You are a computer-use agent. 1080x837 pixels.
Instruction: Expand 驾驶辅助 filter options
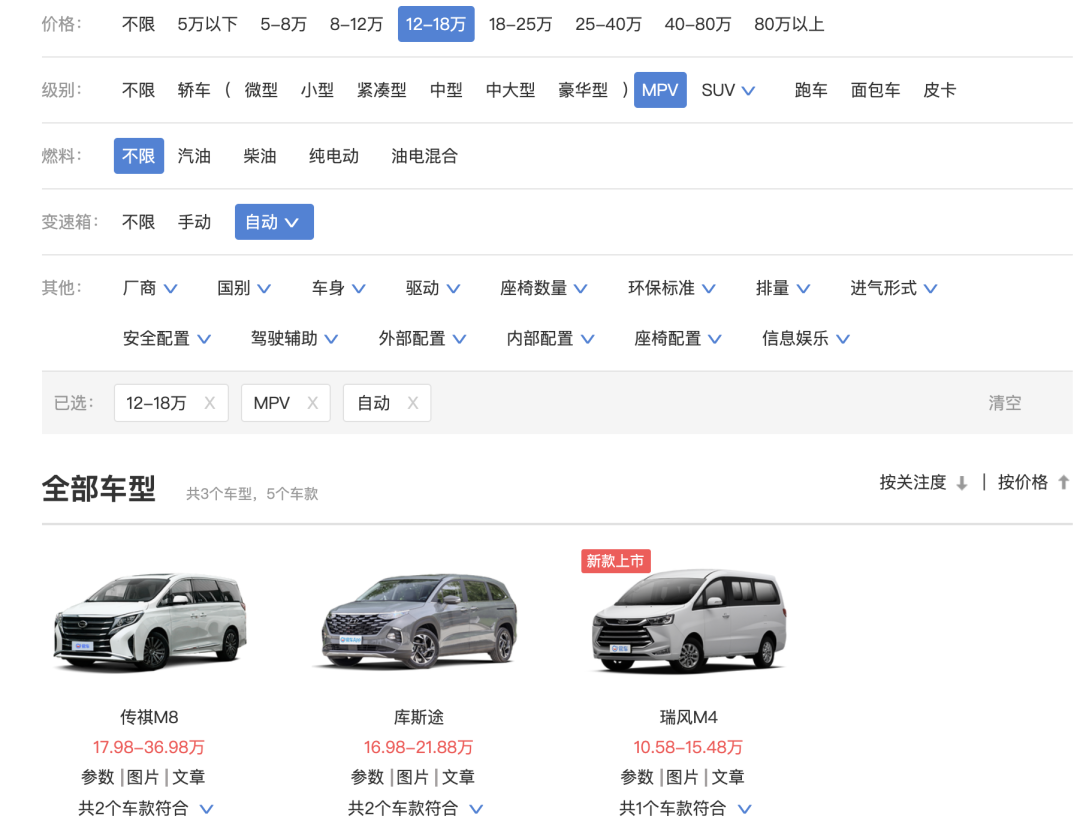point(294,338)
